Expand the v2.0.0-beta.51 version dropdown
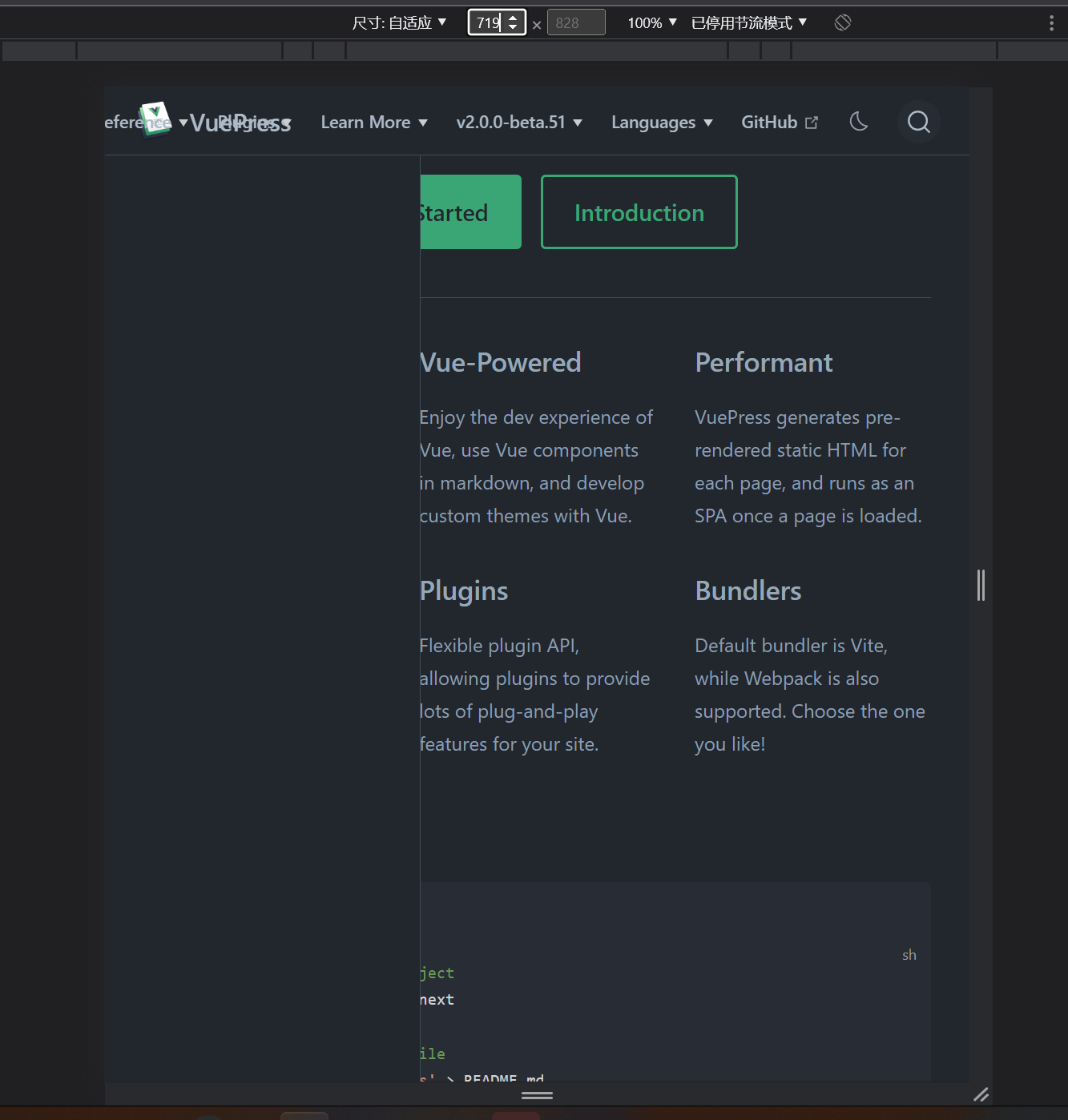The image size is (1068, 1120). tap(519, 122)
